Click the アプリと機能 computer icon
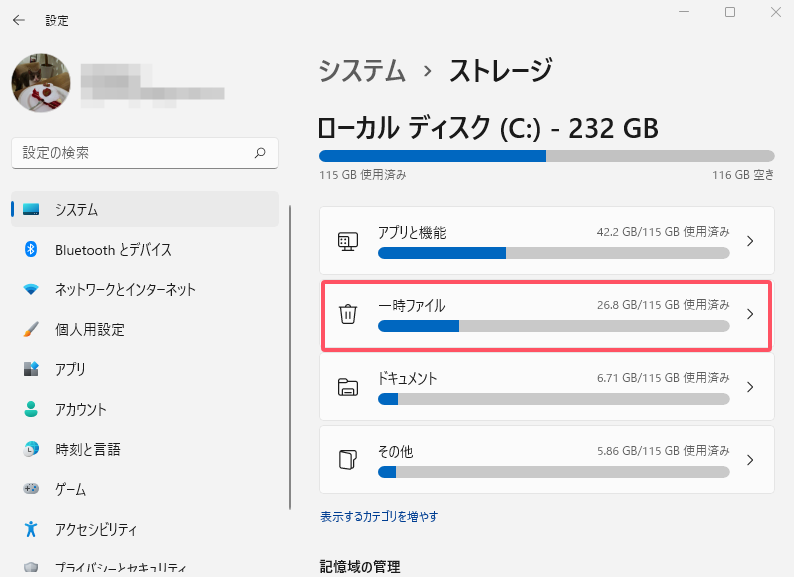The width and height of the screenshot is (794, 577). (348, 242)
